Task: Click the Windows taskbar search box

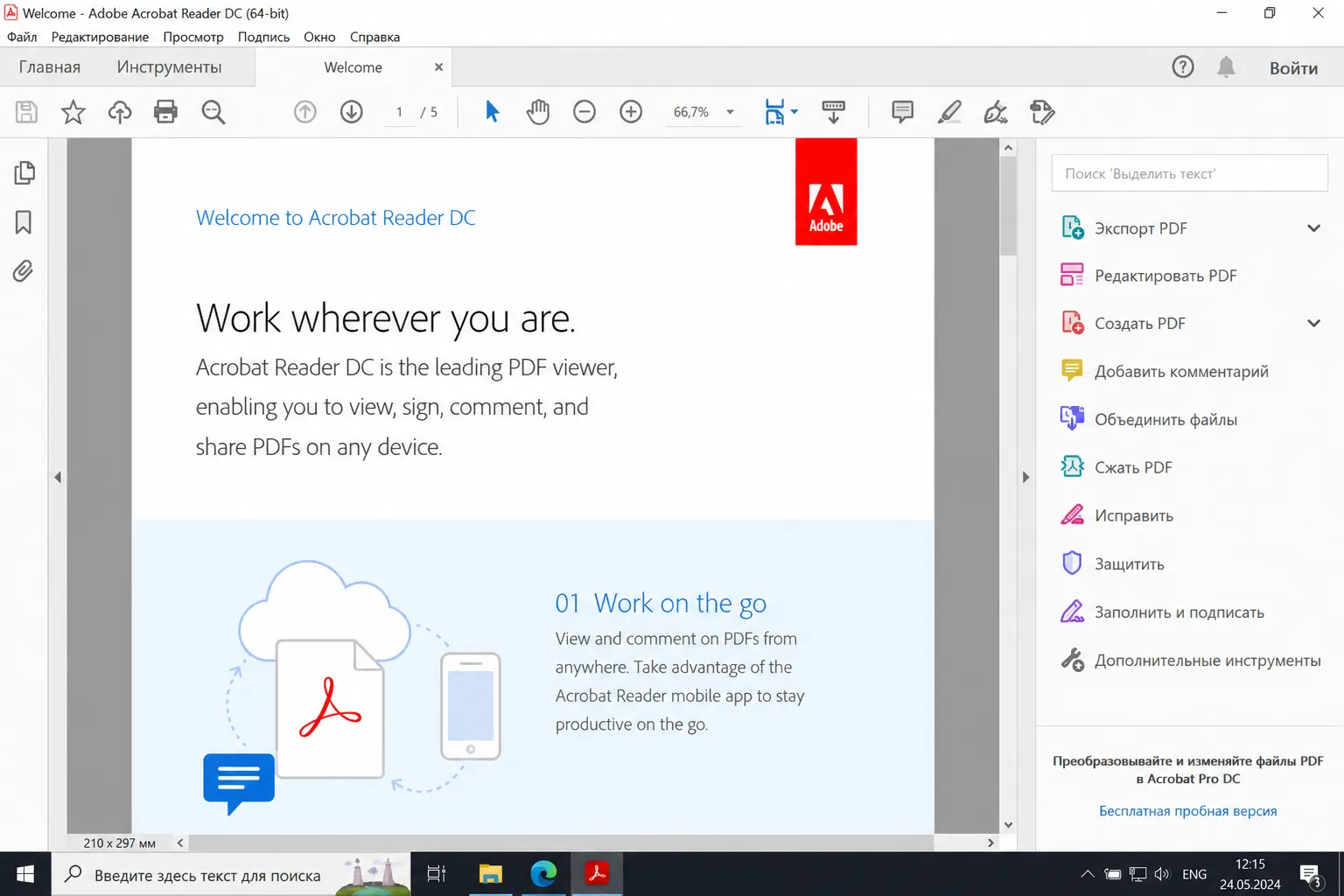Action: pyautogui.click(x=231, y=874)
